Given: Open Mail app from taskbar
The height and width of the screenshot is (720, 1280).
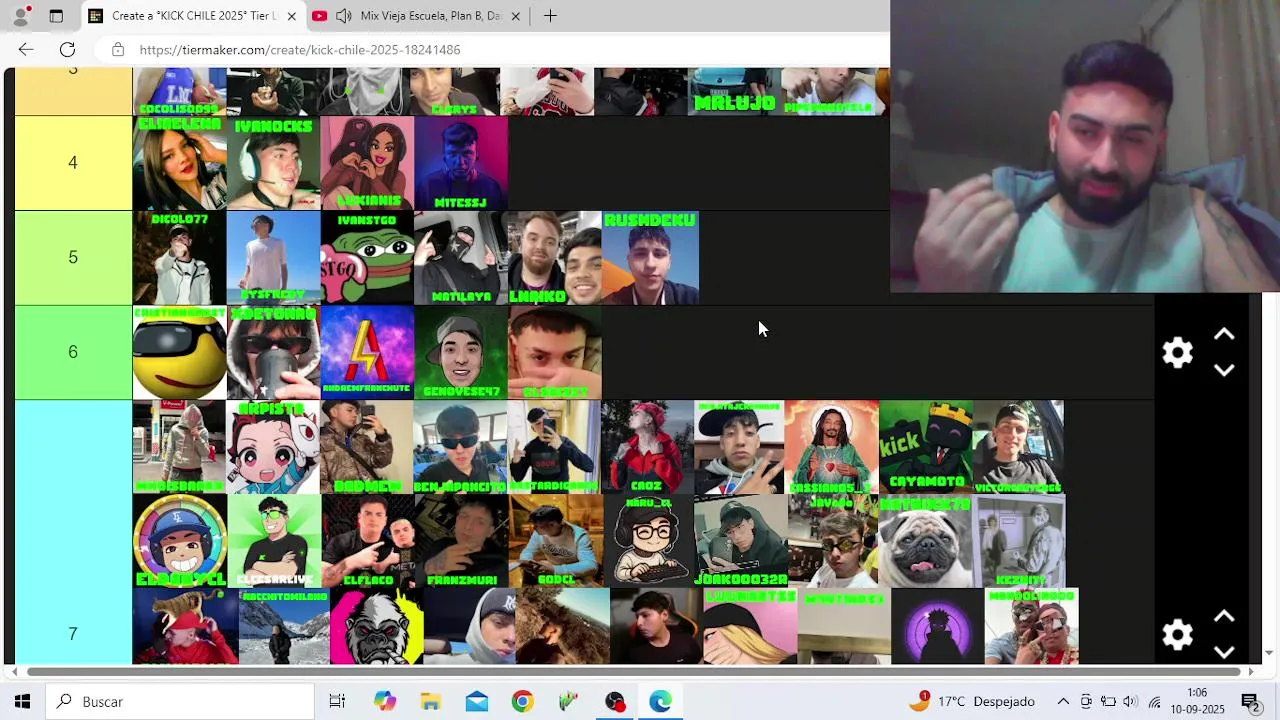Looking at the screenshot, I should click(477, 702).
